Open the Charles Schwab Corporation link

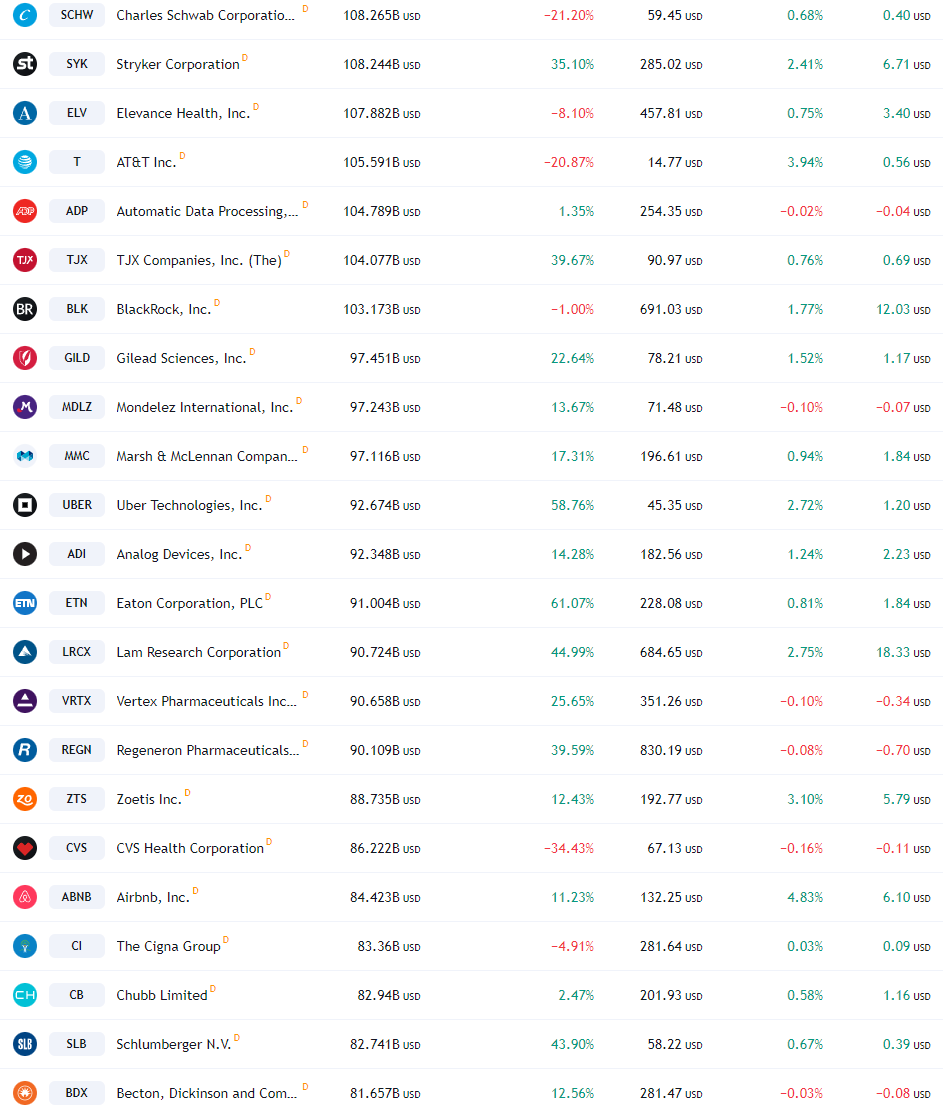click(205, 16)
